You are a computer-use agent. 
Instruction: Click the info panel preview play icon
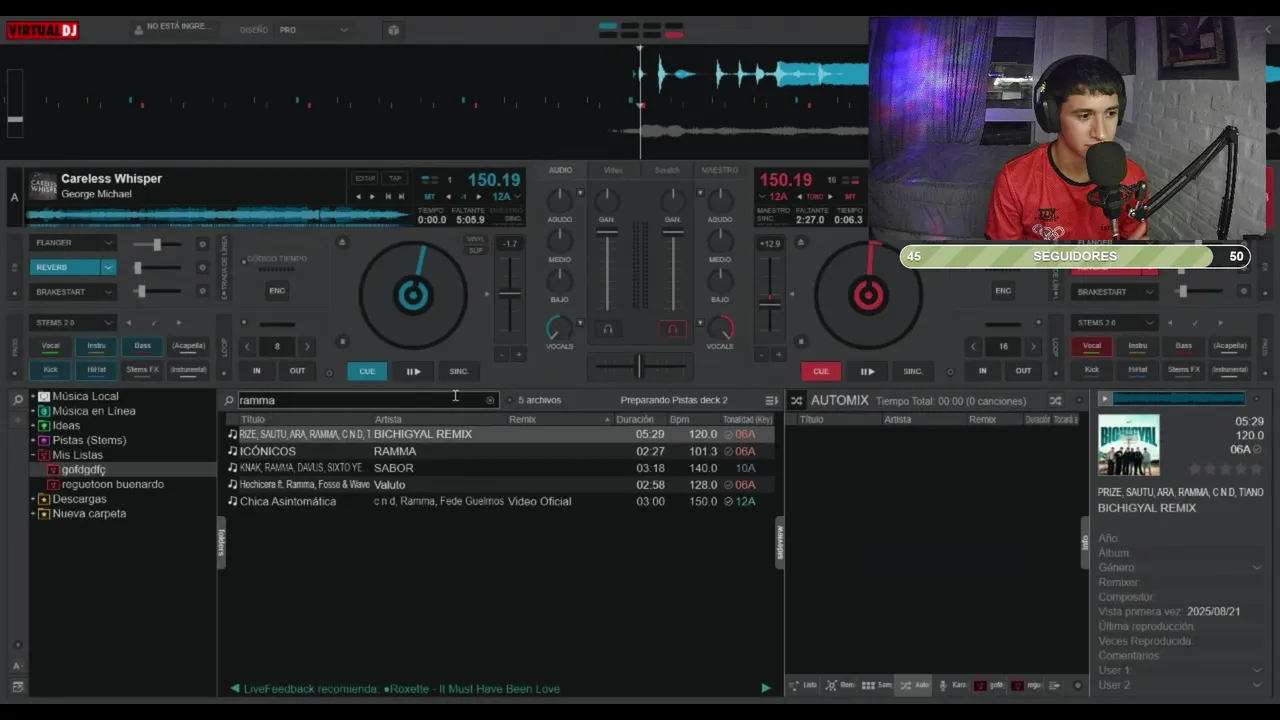[x=1105, y=399]
